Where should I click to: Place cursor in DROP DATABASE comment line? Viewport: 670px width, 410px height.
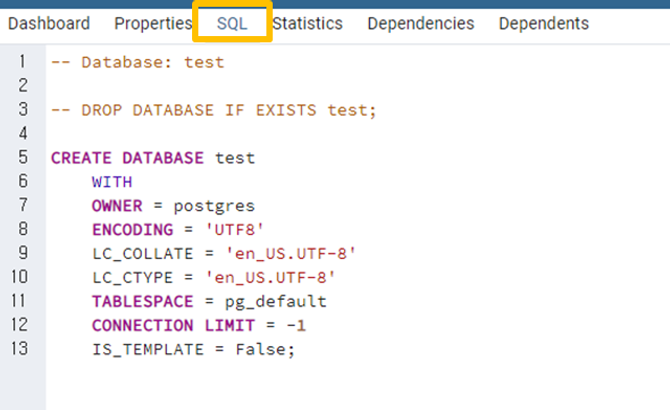(214, 110)
